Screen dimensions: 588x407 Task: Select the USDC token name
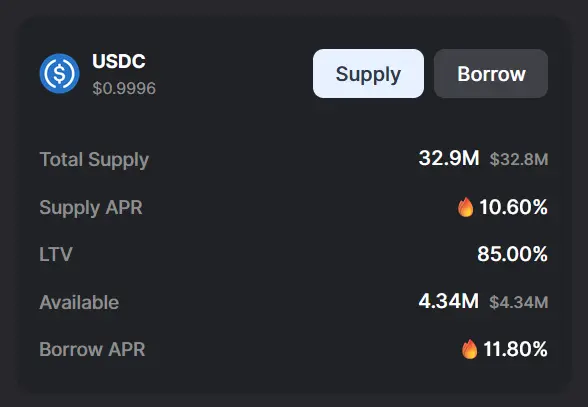point(118,61)
